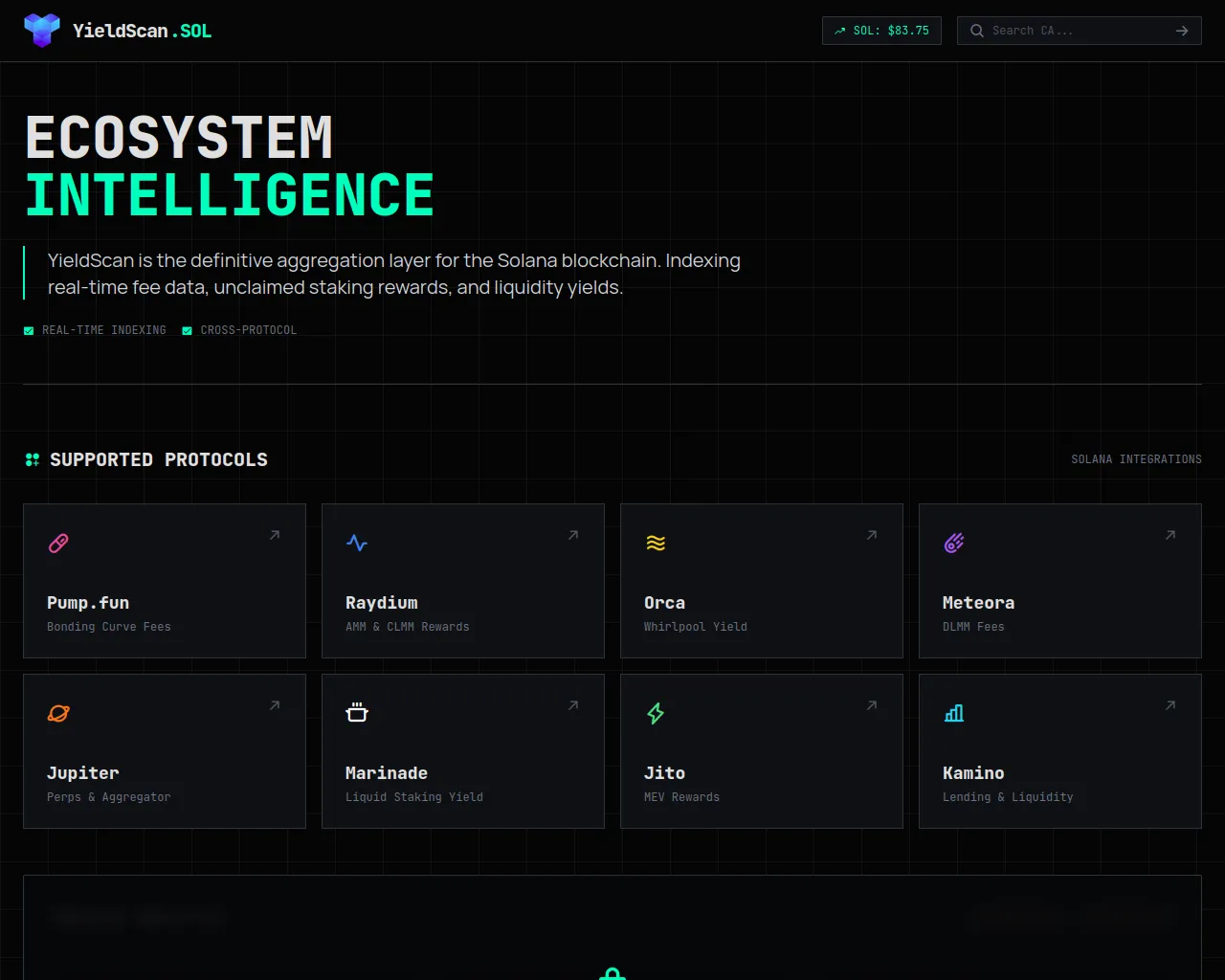This screenshot has width=1225, height=980.
Task: Click the search magnifier icon
Action: pyautogui.click(x=977, y=31)
